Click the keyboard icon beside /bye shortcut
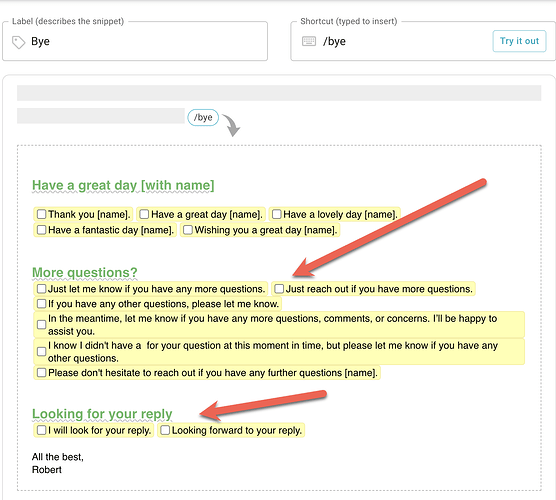Image resolution: width=556 pixels, height=500 pixels. pyautogui.click(x=308, y=41)
